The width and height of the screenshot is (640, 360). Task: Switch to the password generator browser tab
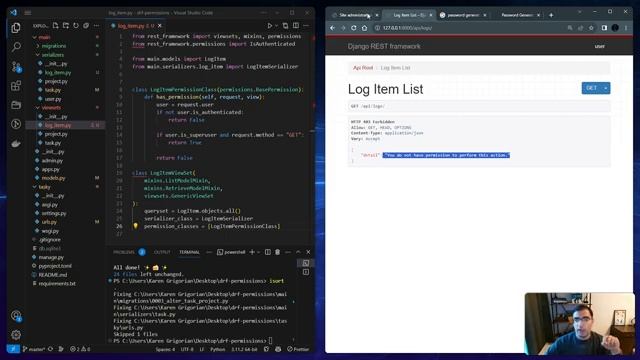click(463, 15)
